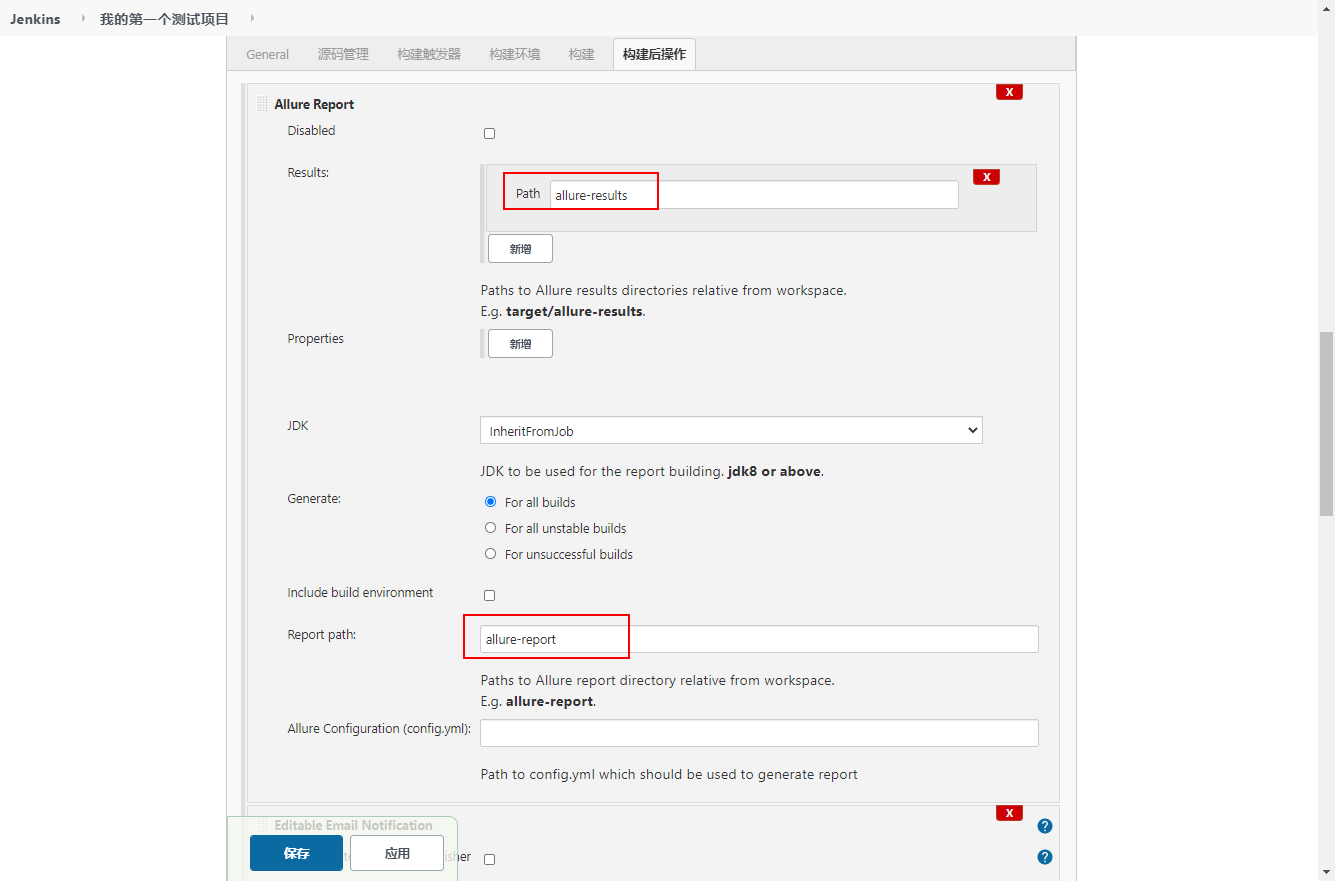Click the page vertical scrollbar
The image size is (1335, 881).
tap(1327, 423)
